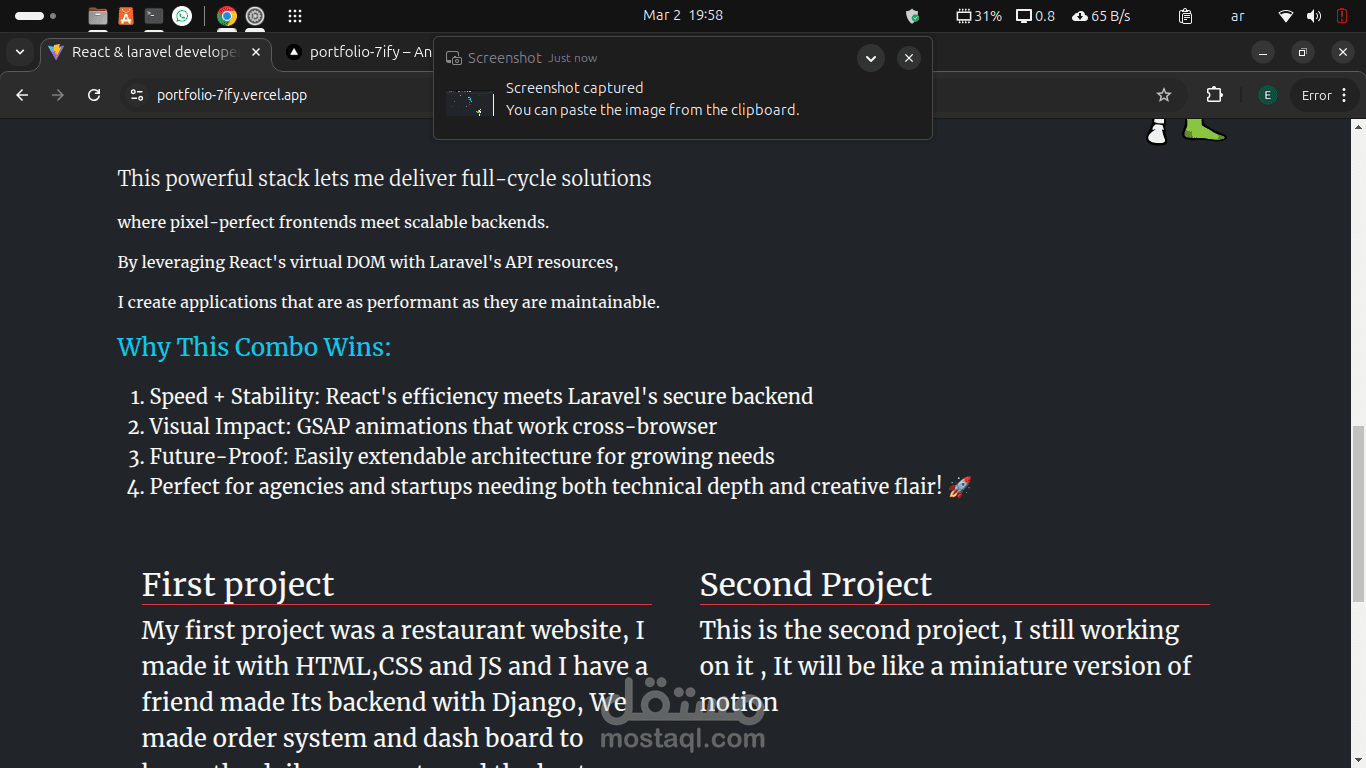This screenshot has height=768, width=1366.
Task: Switch to the 'portfolio-7ify' tab
Action: click(x=358, y=52)
